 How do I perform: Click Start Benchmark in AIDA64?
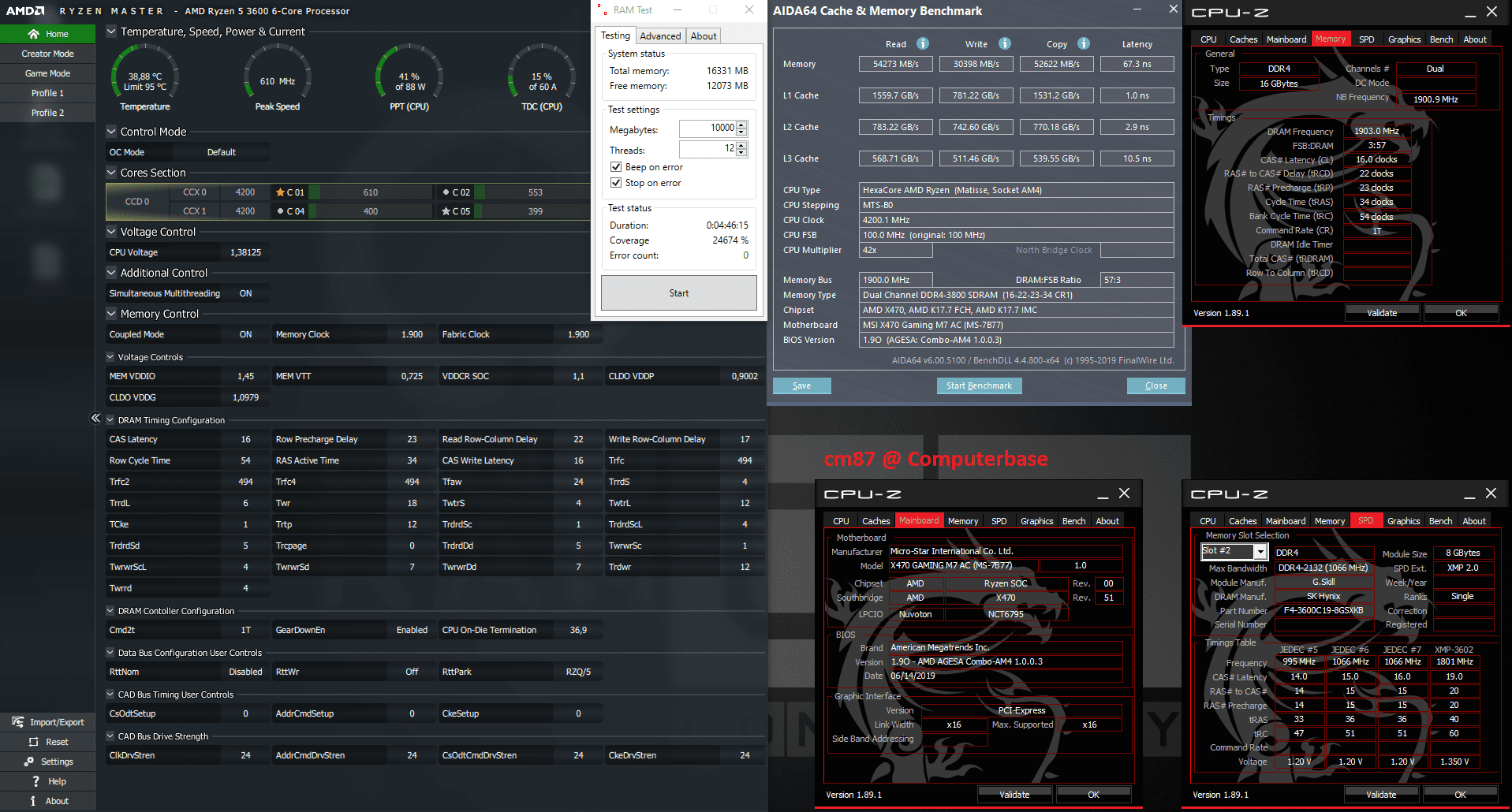point(979,386)
